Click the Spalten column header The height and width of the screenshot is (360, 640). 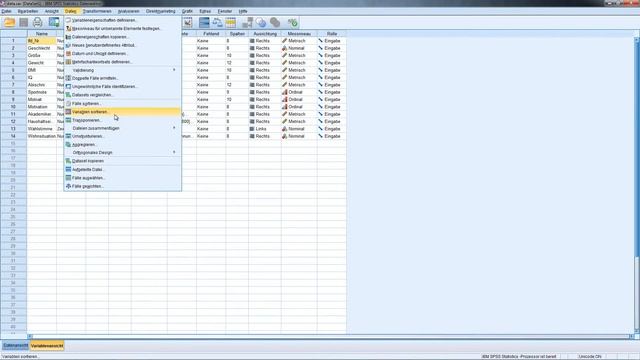[x=237, y=33]
